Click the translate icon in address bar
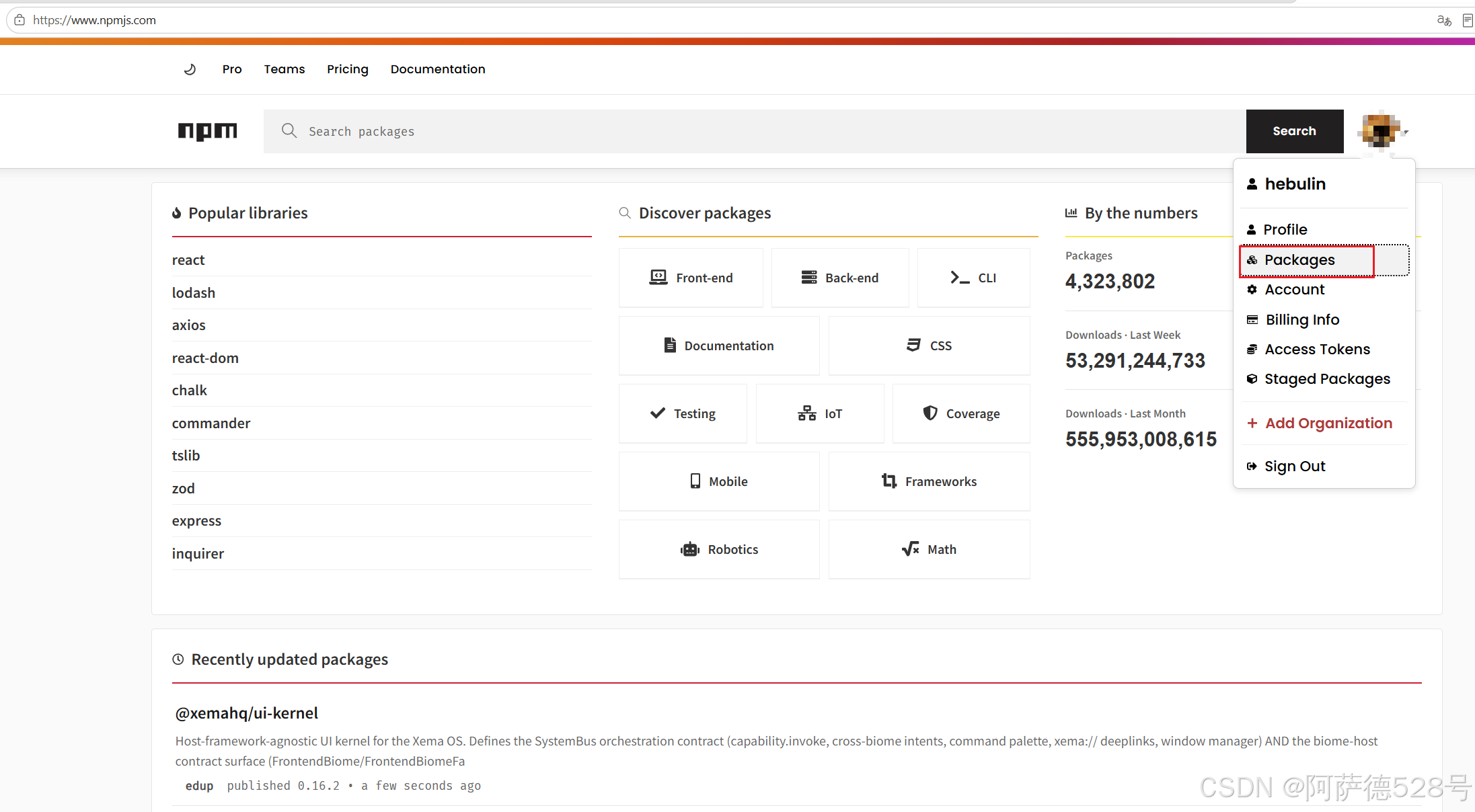The width and height of the screenshot is (1475, 812). [x=1443, y=20]
